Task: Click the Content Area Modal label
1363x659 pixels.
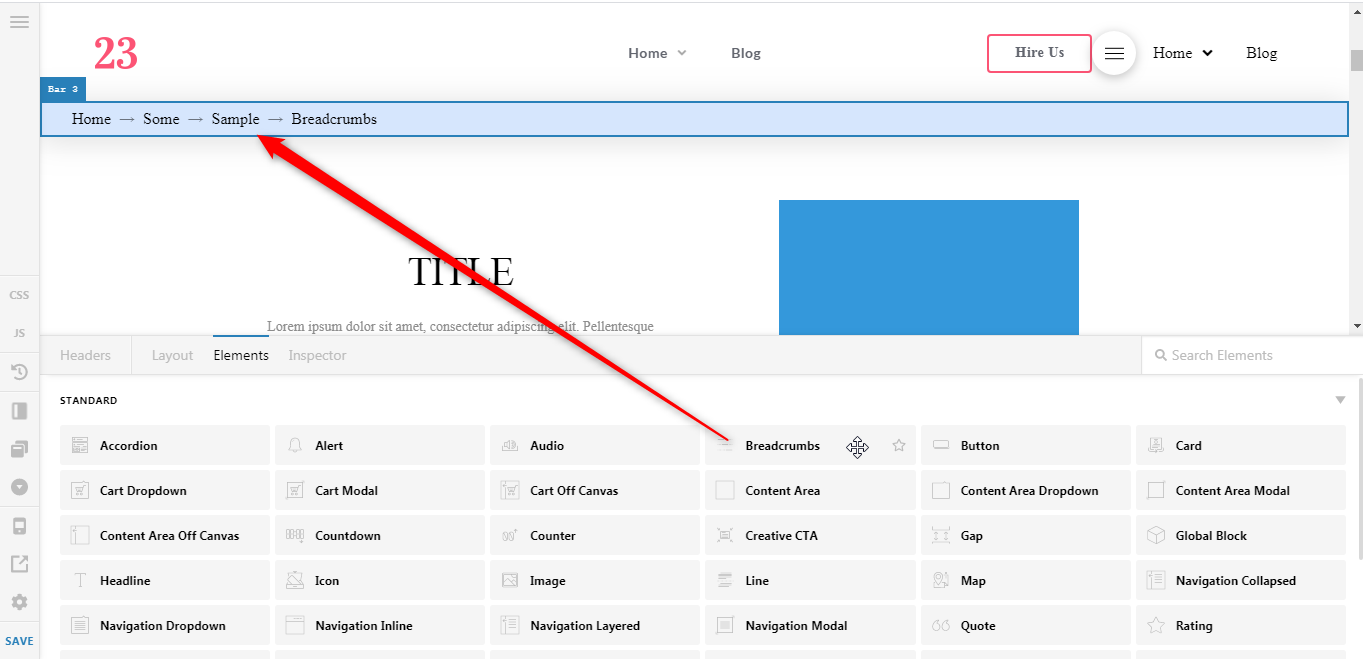Action: (x=1232, y=491)
